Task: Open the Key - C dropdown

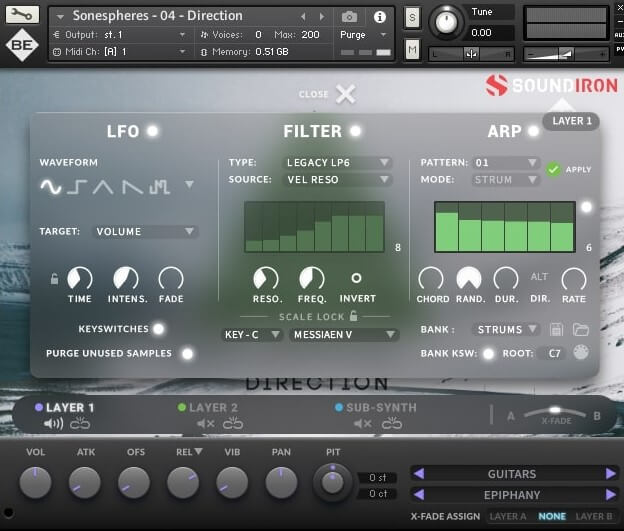Action: click(x=252, y=335)
